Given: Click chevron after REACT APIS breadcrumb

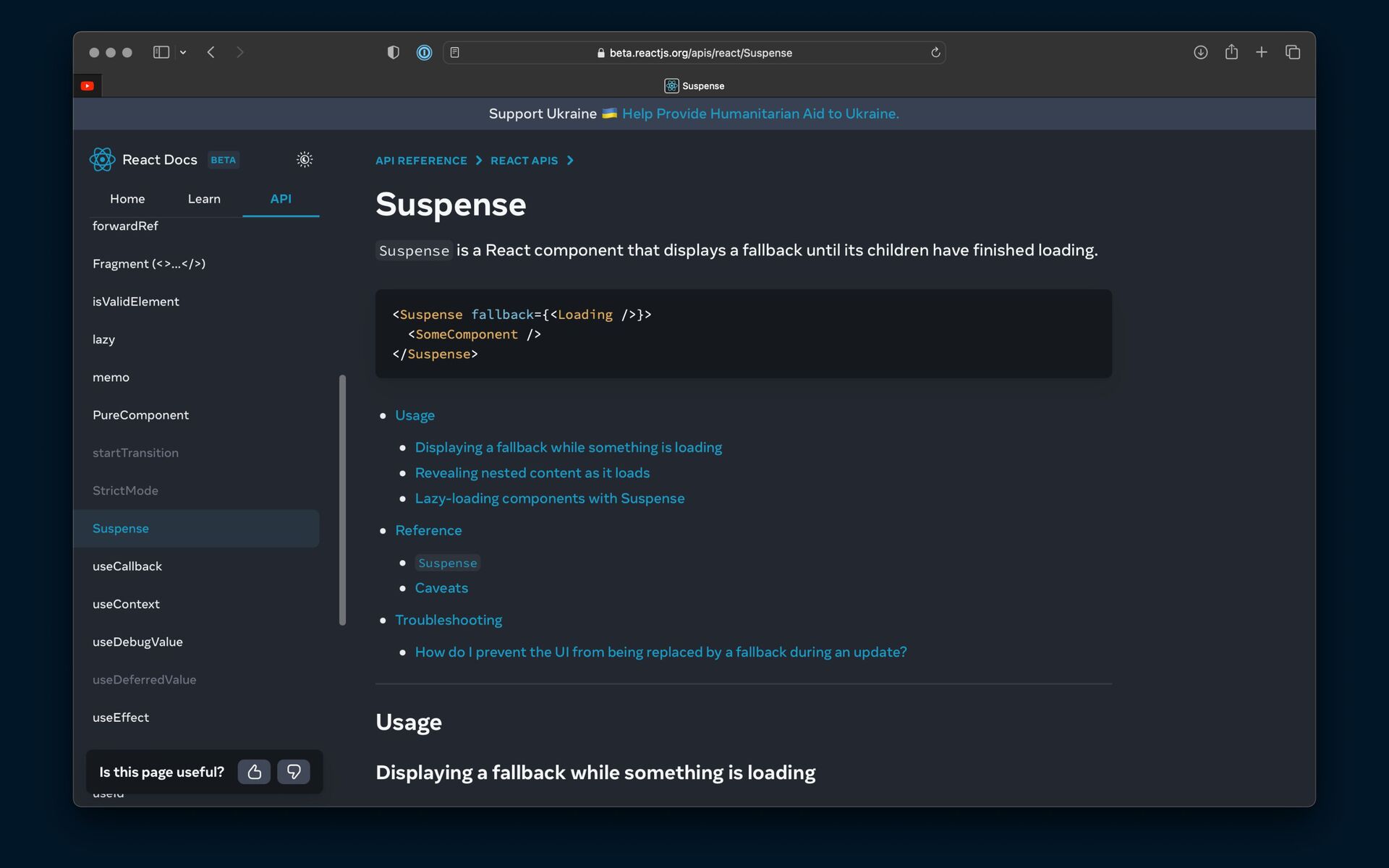Looking at the screenshot, I should coord(570,161).
